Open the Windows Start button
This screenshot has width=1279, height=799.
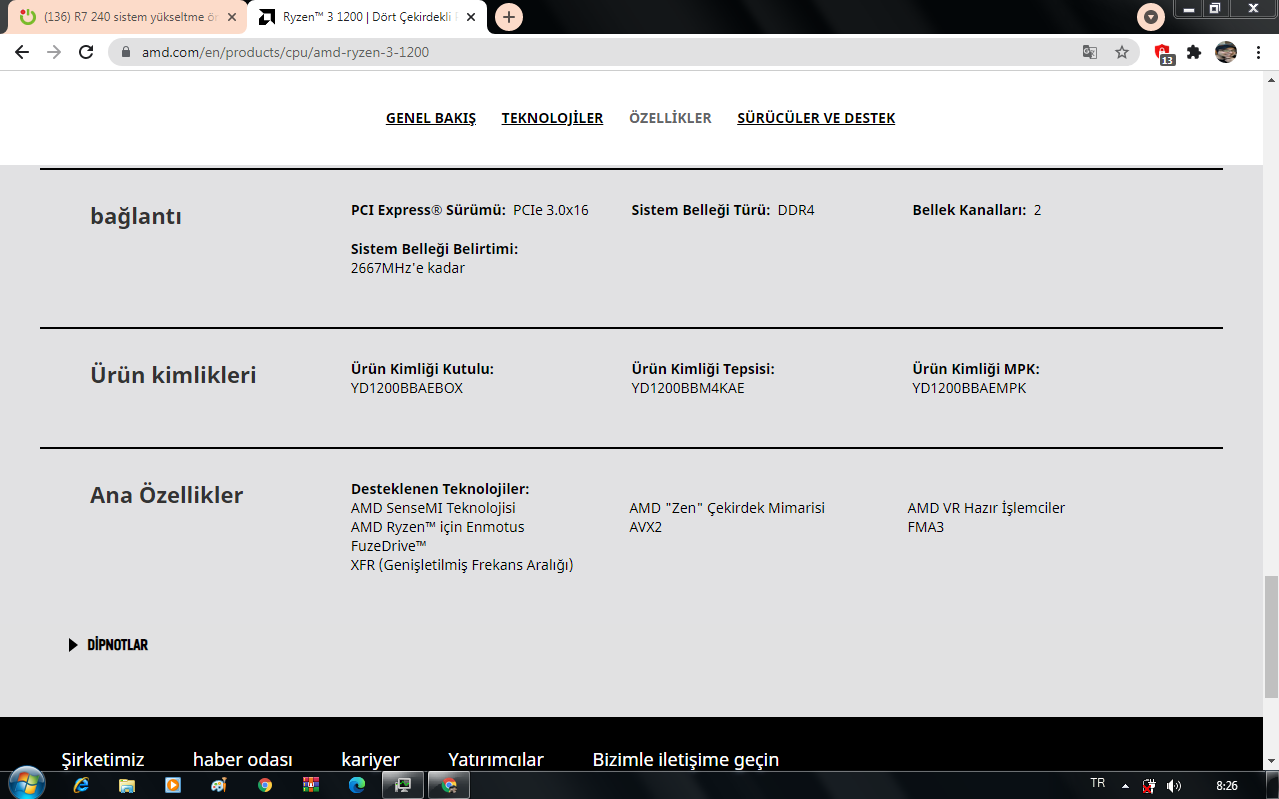point(25,784)
